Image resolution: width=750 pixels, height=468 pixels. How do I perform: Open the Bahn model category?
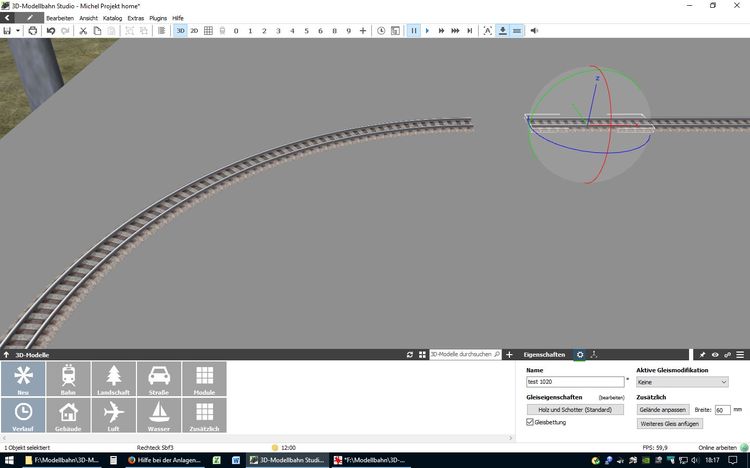(68, 379)
